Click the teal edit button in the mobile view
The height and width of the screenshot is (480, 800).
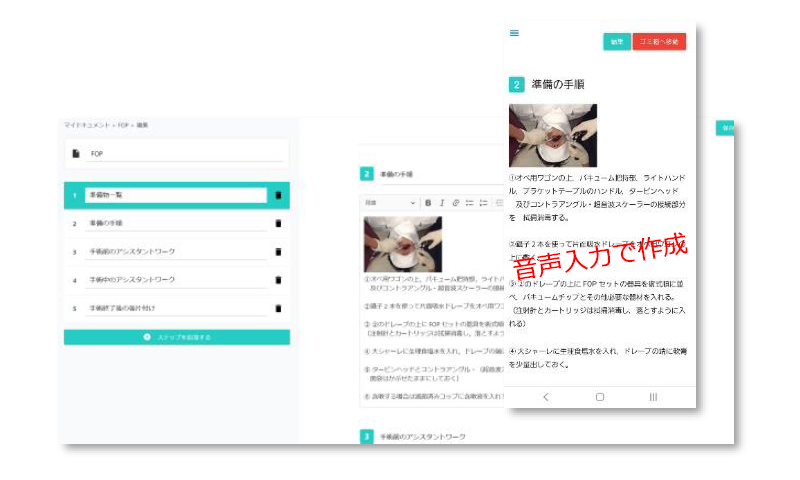pos(617,42)
